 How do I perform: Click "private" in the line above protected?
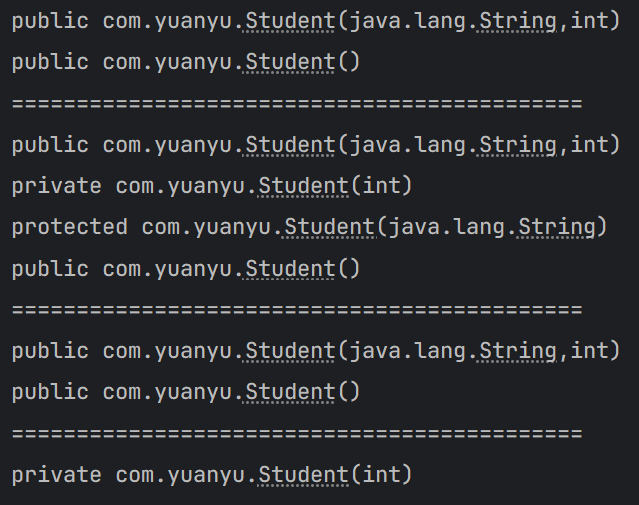(56, 186)
